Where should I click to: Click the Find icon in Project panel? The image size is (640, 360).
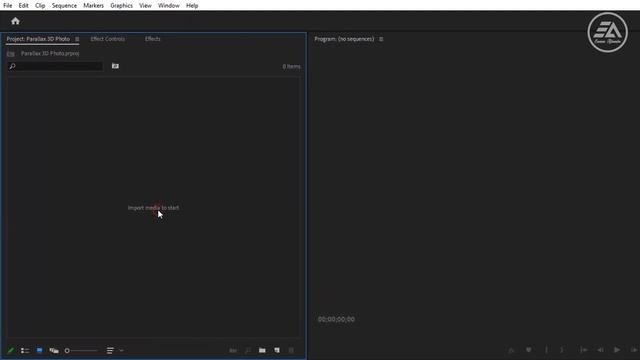click(x=248, y=350)
